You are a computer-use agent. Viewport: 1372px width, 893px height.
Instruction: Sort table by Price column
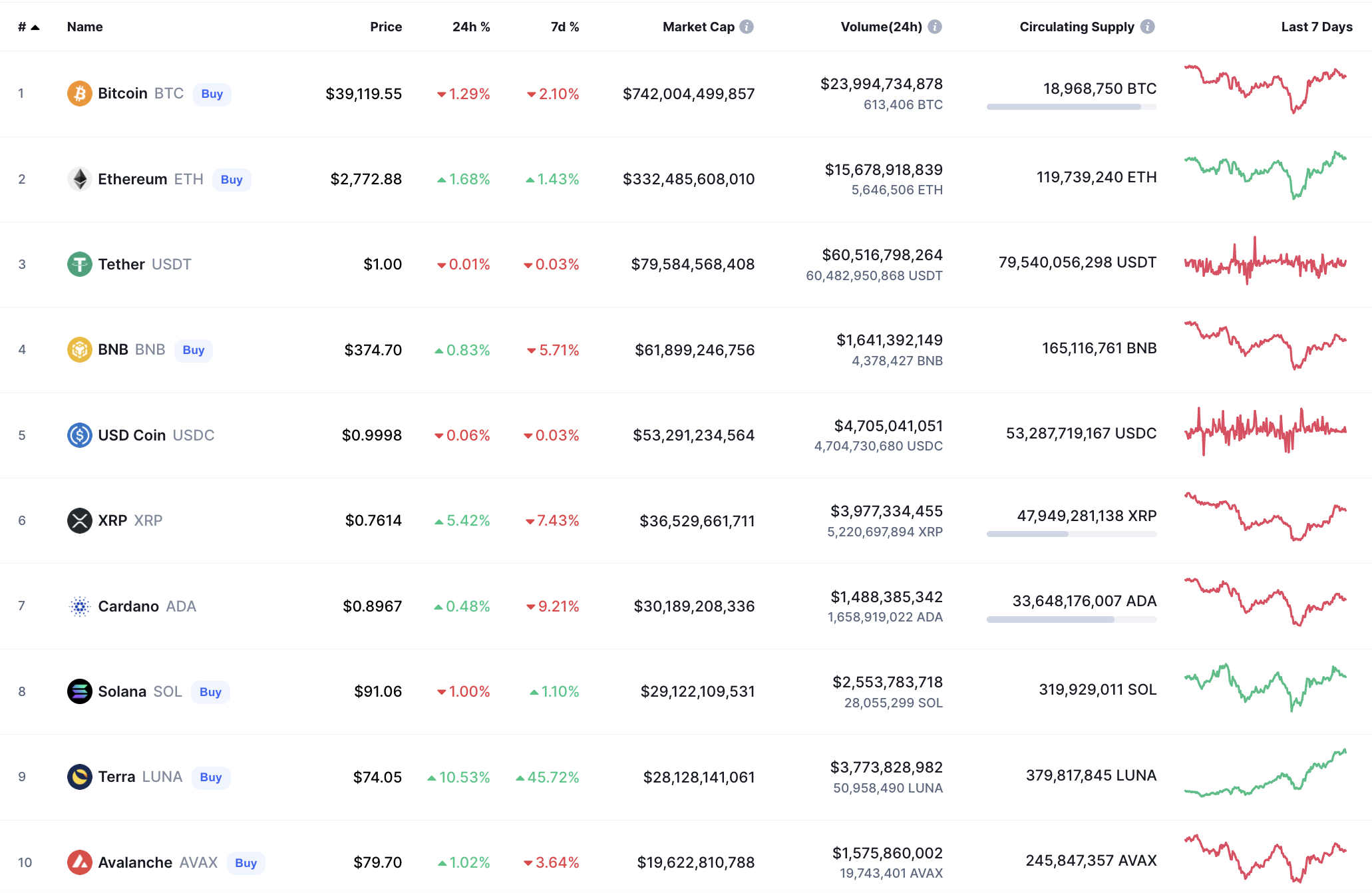tap(385, 27)
